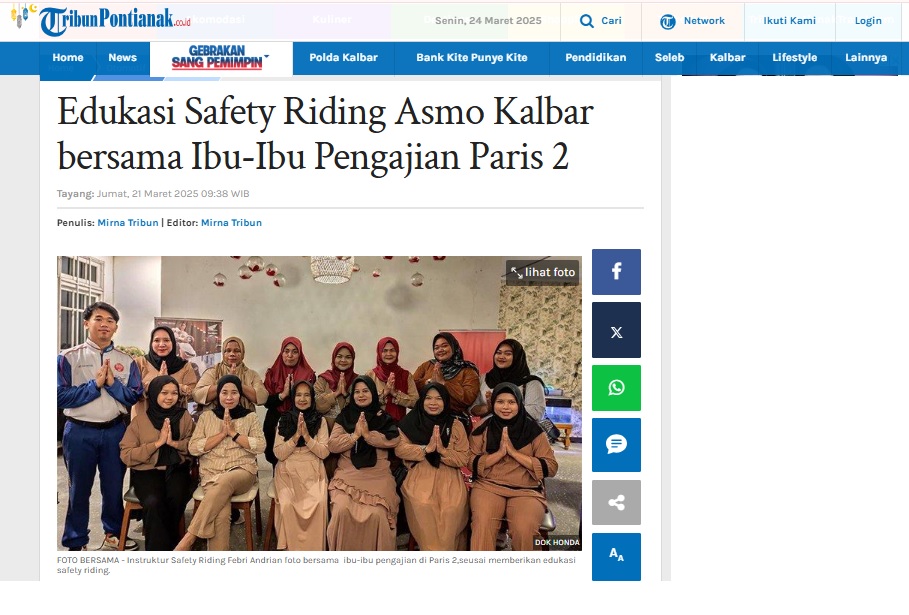Click the gray share icon button
This screenshot has width=909, height=615.
616,503
